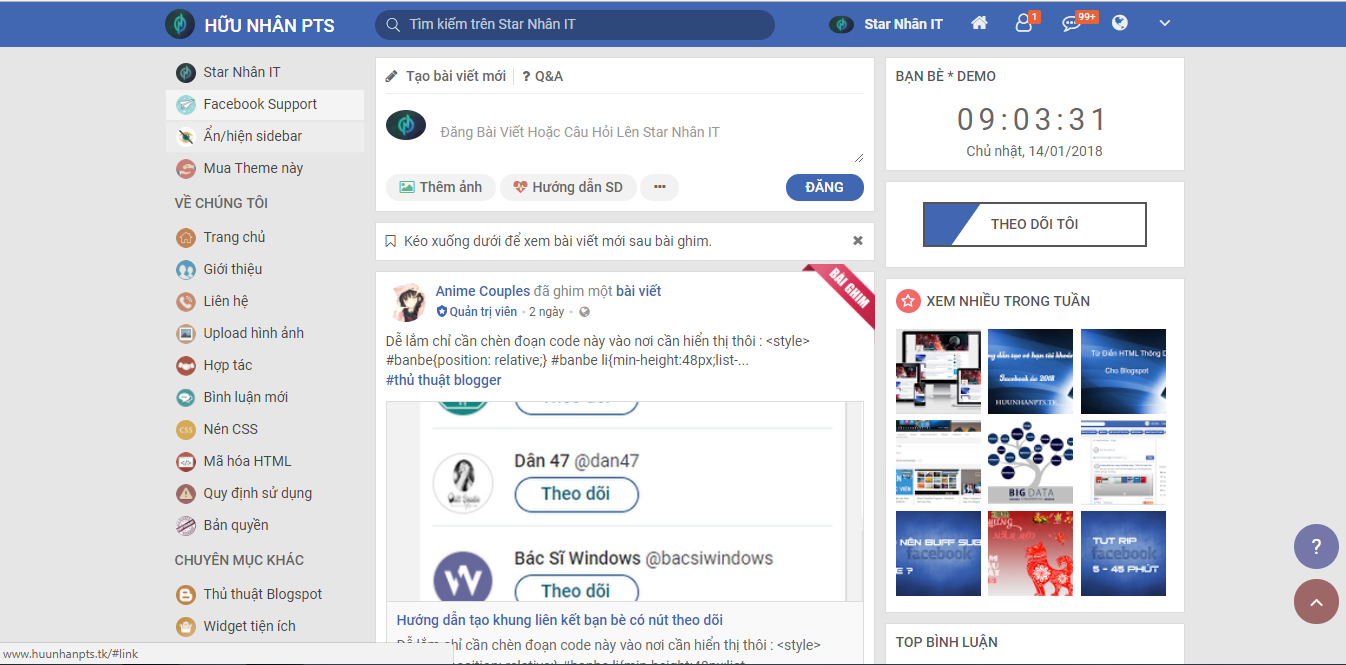Click the Liên hệ phone icon
The width and height of the screenshot is (1346, 665).
tap(186, 301)
